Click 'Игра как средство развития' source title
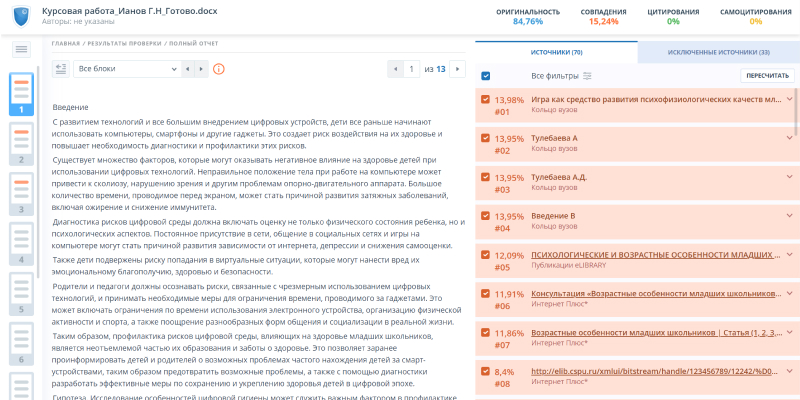800x400 pixels. point(656,99)
